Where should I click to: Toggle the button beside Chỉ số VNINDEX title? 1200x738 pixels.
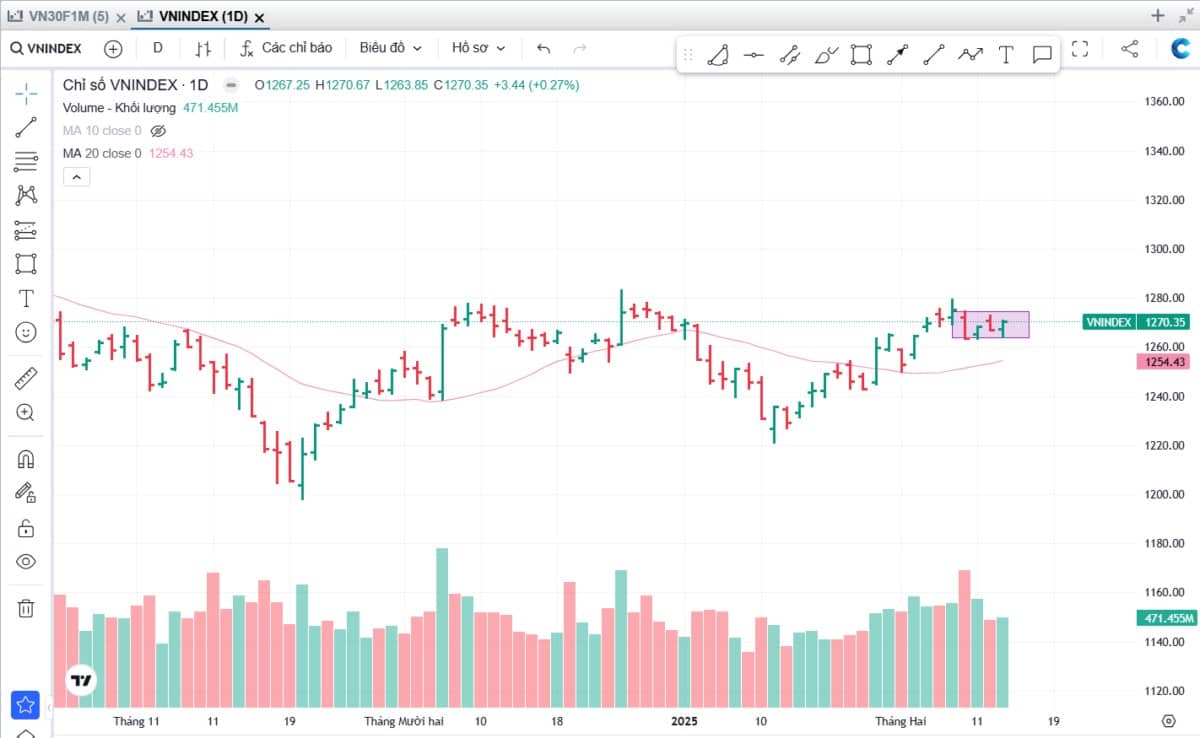[231, 85]
